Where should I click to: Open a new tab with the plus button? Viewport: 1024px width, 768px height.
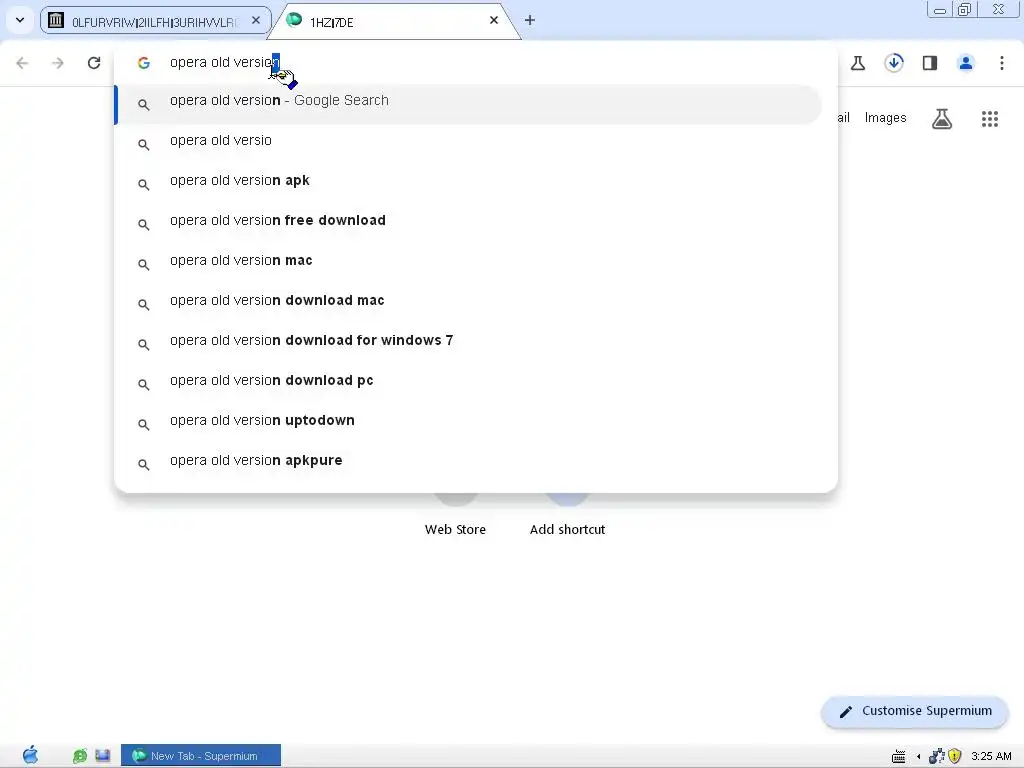click(530, 20)
